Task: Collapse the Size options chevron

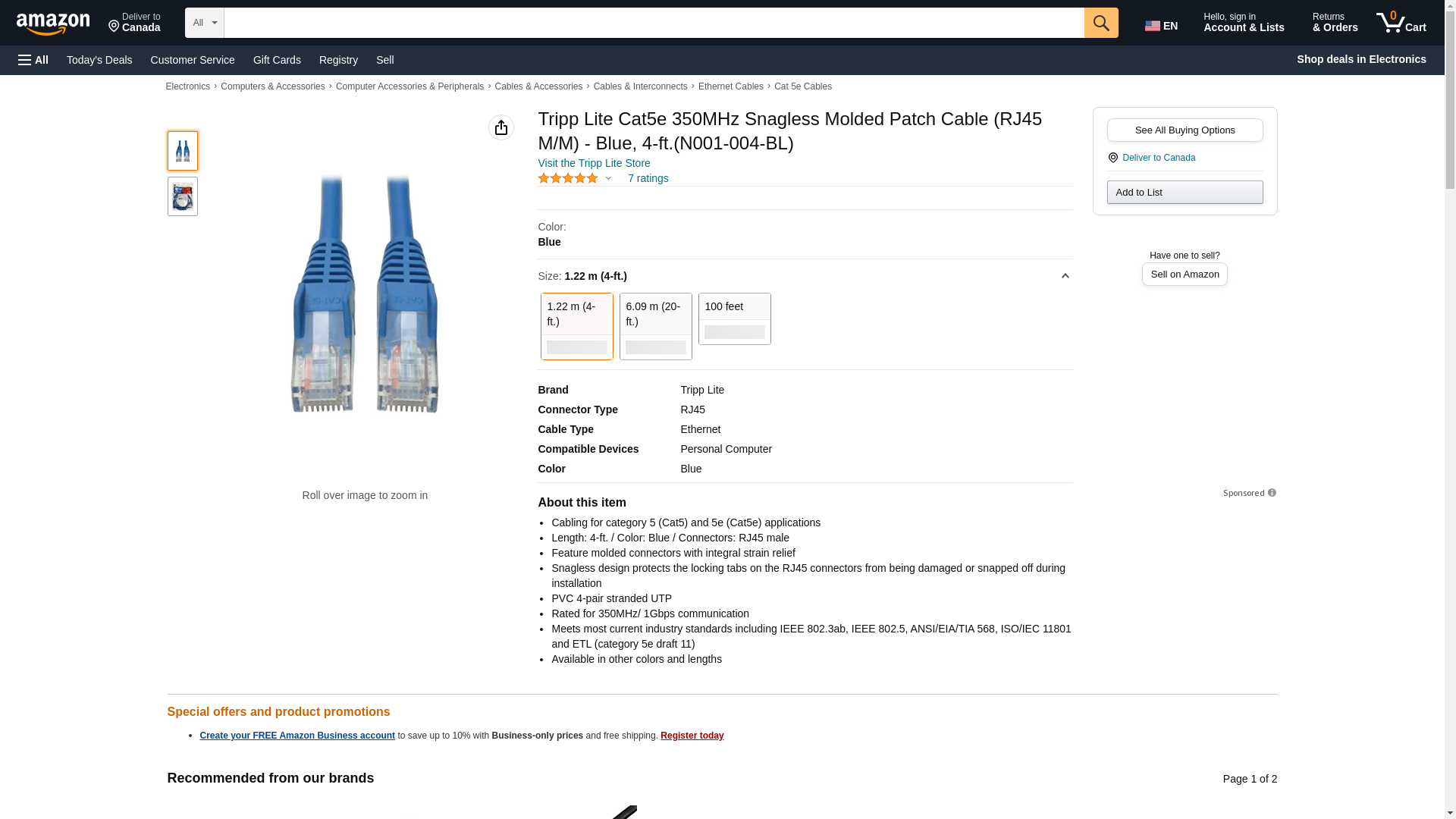Action: 1065,276
